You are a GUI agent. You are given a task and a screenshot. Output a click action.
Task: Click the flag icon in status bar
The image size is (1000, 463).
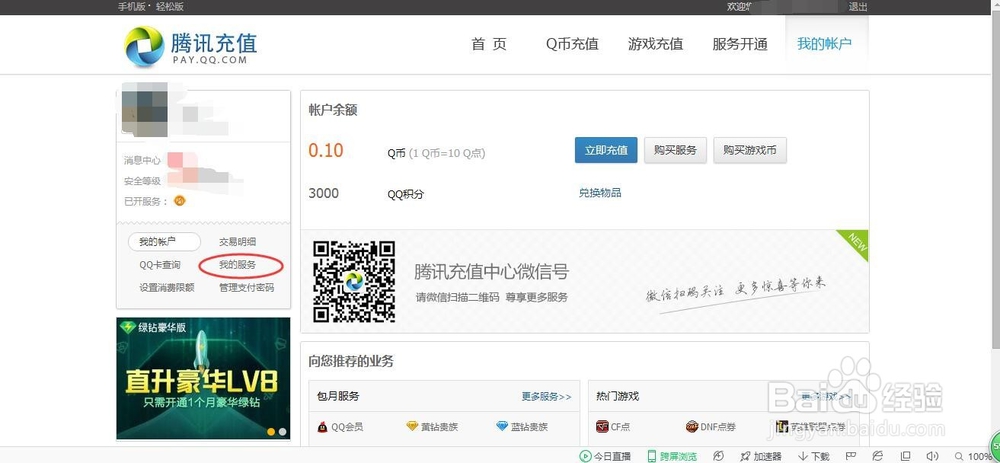[850, 455]
